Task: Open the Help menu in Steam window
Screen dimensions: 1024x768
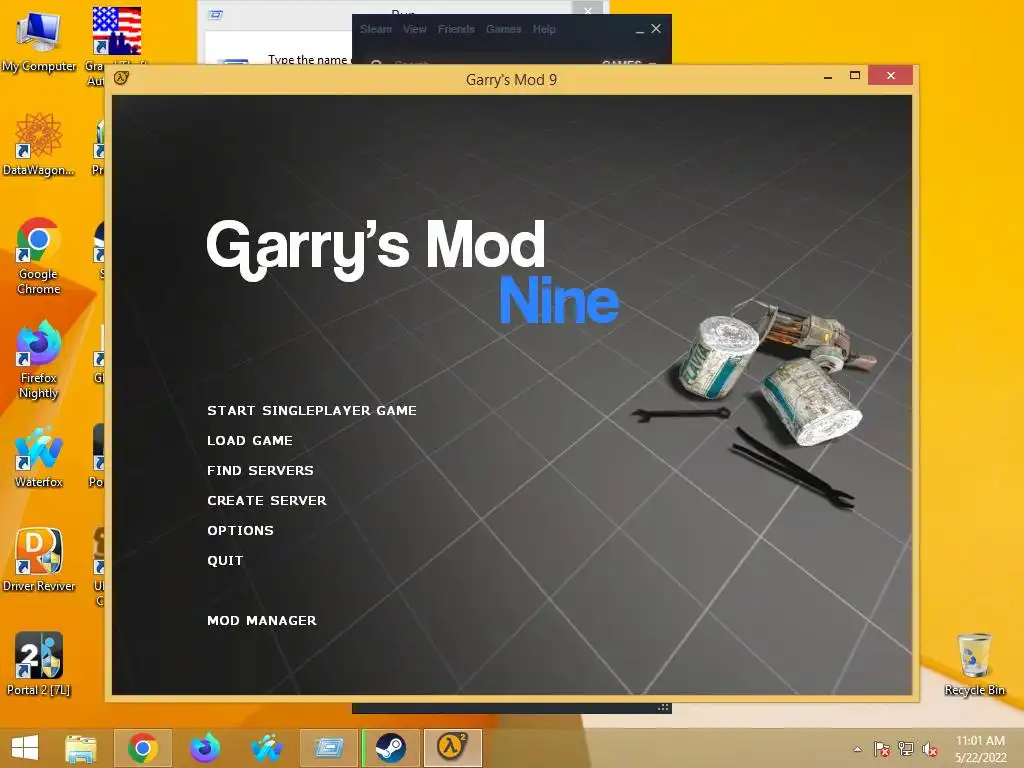Action: pos(543,29)
